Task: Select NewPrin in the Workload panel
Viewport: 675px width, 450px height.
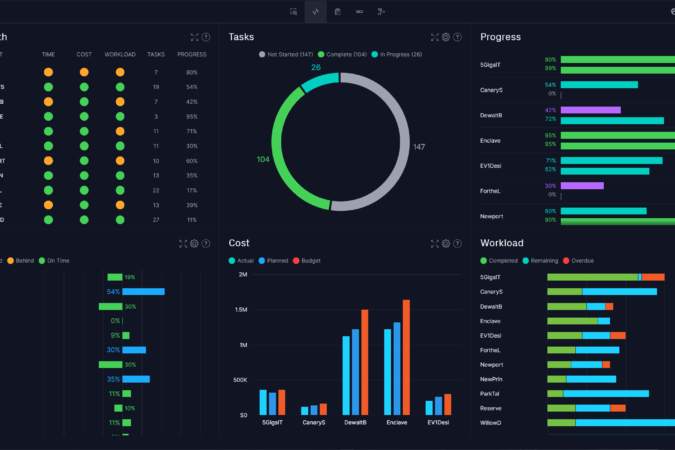Action: click(491, 379)
